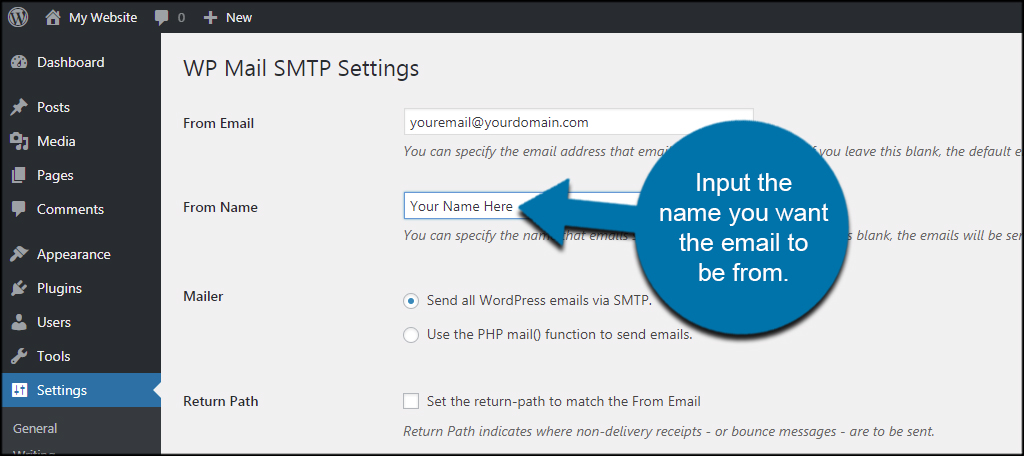Screen dimensions: 1024x456
Task: Click the Media icon in sidebar
Action: (x=20, y=141)
